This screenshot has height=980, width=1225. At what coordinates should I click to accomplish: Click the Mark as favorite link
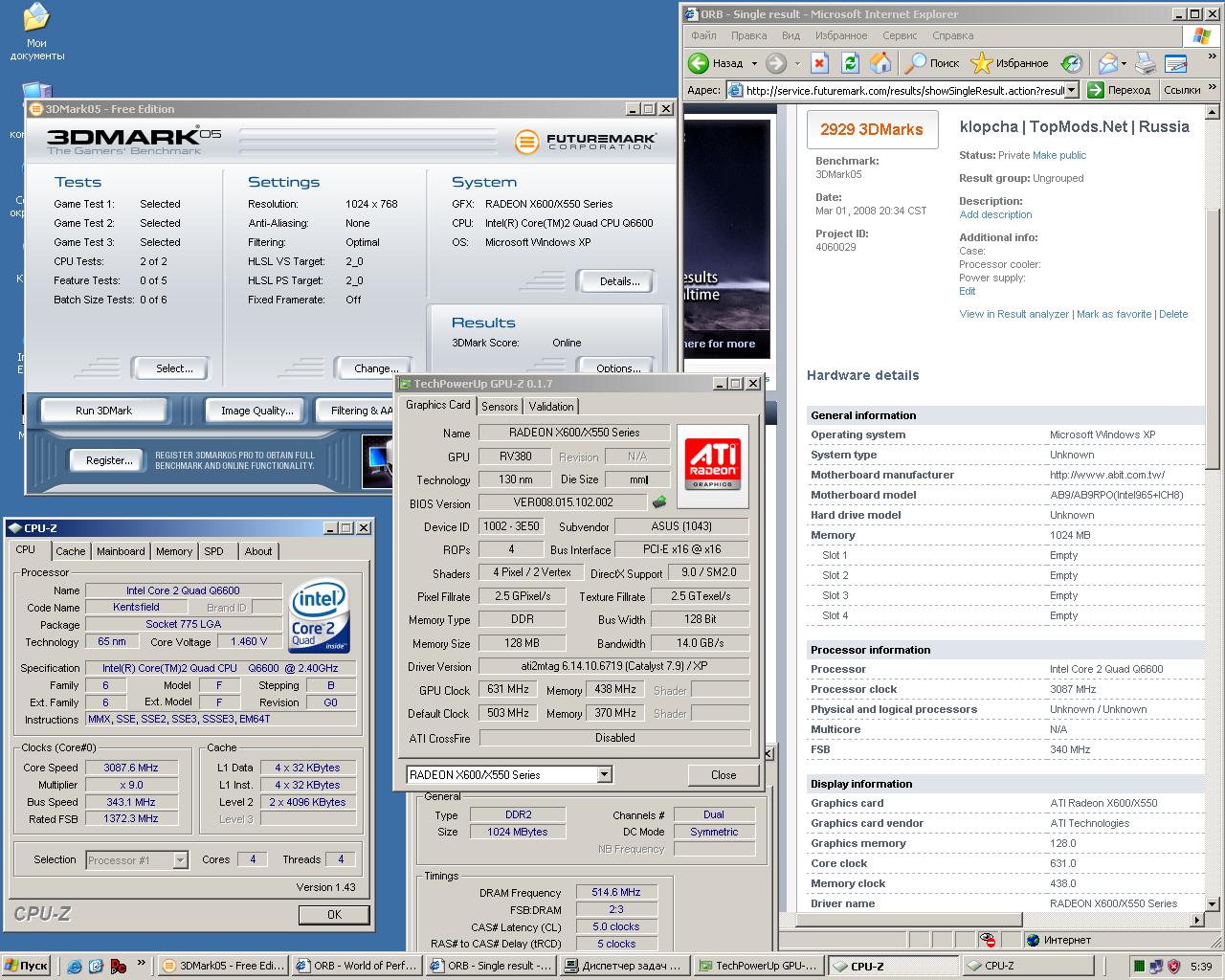1114,314
